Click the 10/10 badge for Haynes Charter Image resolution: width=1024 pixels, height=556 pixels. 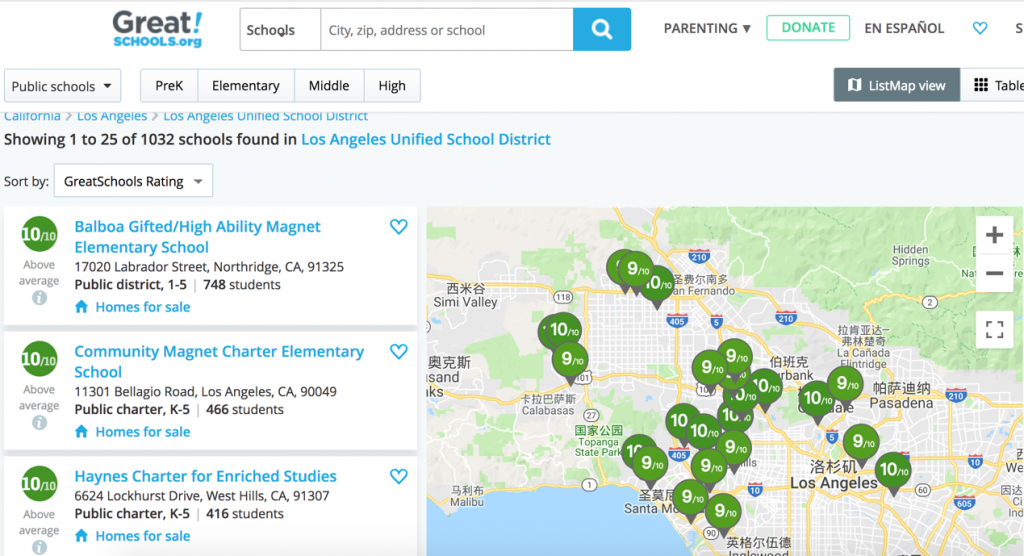click(39, 483)
